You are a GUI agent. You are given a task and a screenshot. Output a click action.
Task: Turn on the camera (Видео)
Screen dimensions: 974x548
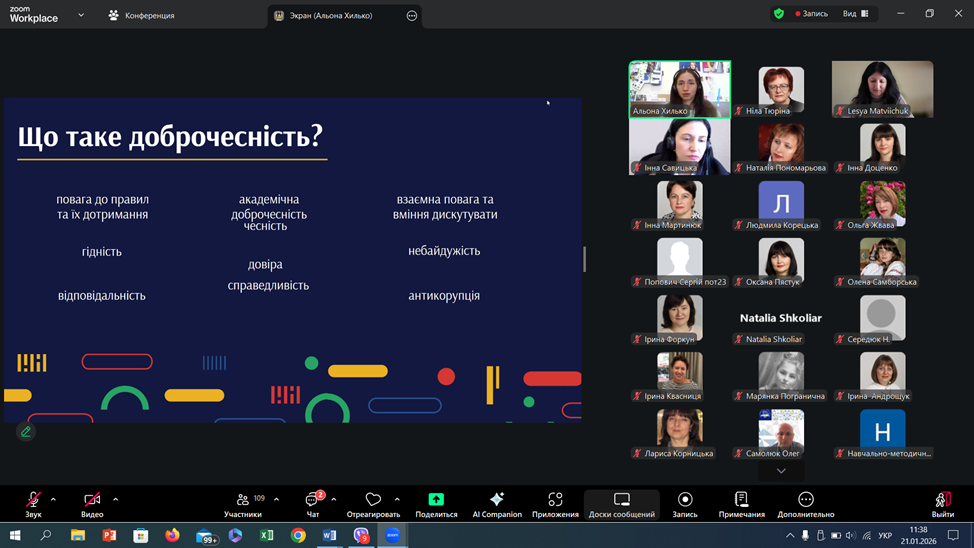coord(92,500)
